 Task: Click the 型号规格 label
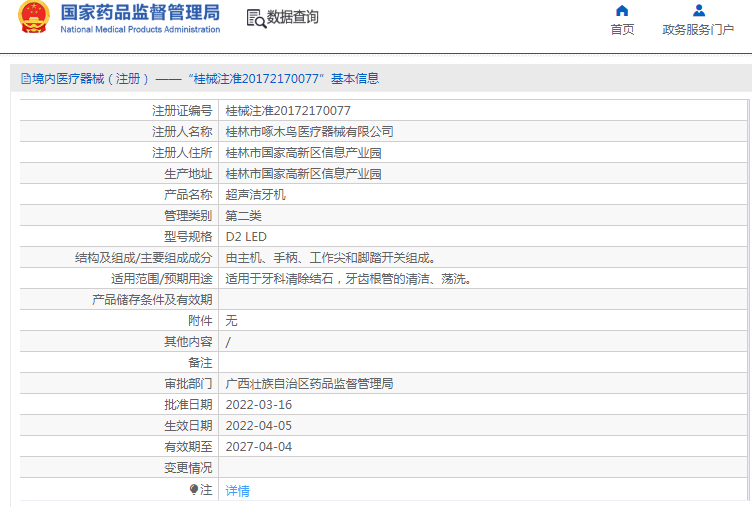coord(188,237)
